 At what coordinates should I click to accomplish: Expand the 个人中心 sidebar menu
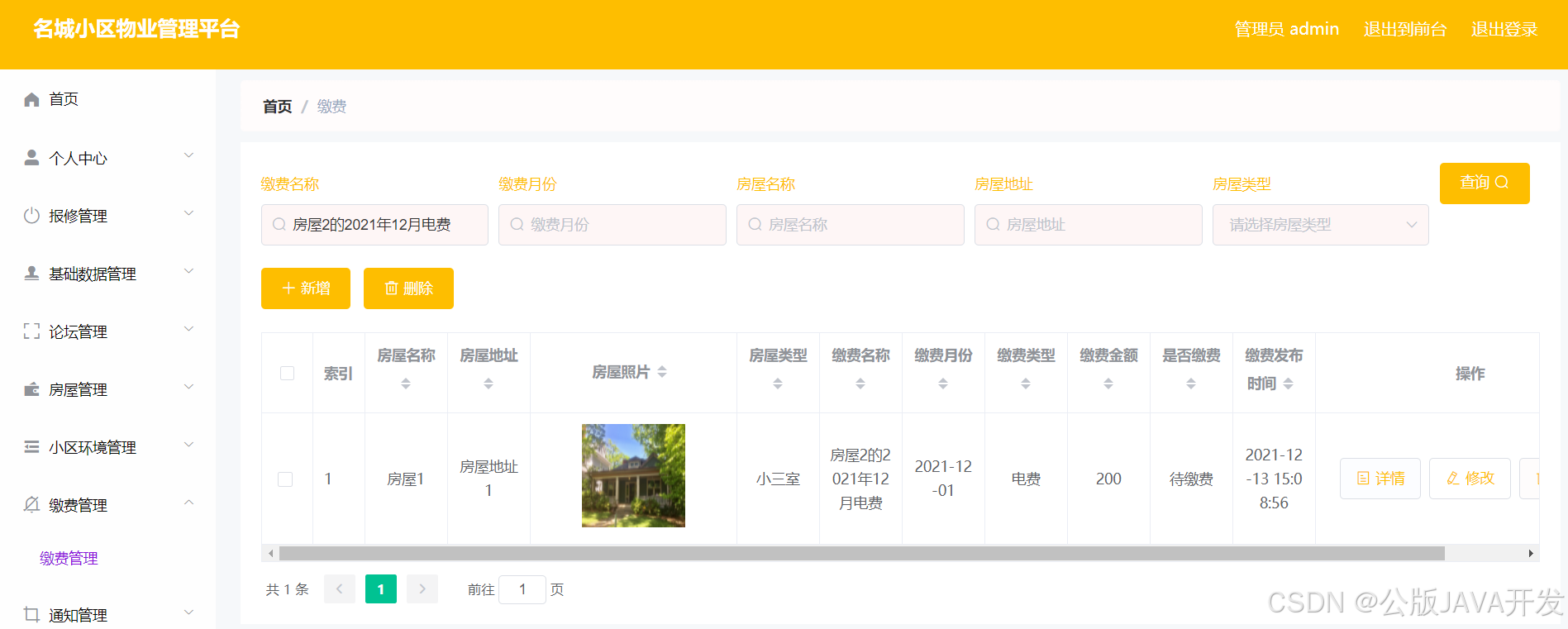point(188,155)
